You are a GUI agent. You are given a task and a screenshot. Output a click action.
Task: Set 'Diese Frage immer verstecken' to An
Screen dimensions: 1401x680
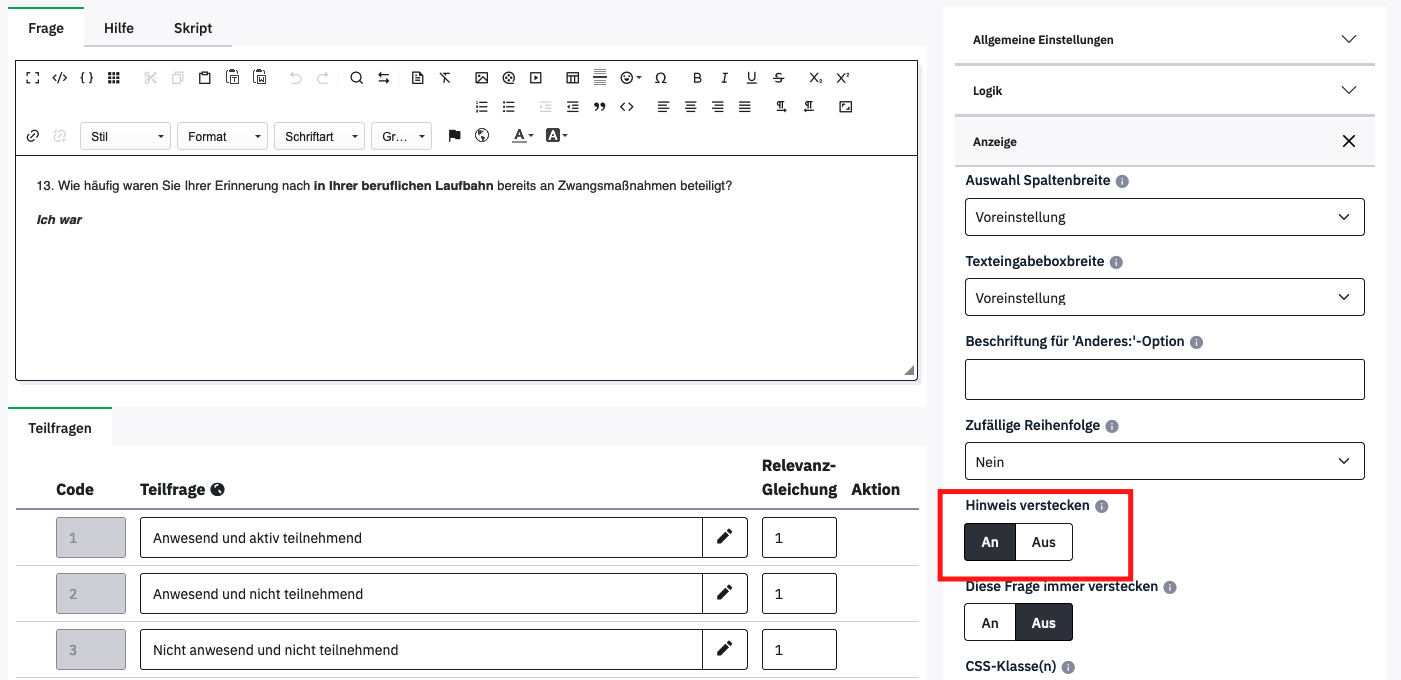pyautogui.click(x=990, y=623)
